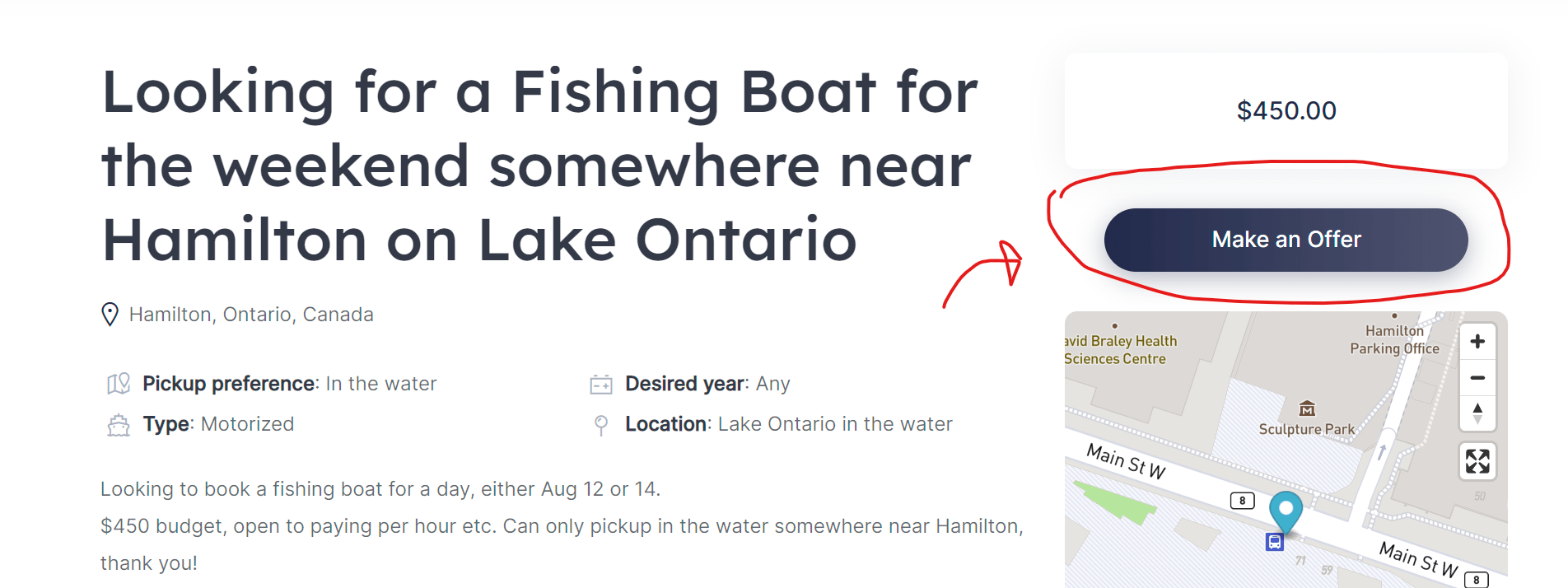The height and width of the screenshot is (588, 1568).
Task: Click the Hamilton, Ontario, Canada text
Action: pos(251,315)
